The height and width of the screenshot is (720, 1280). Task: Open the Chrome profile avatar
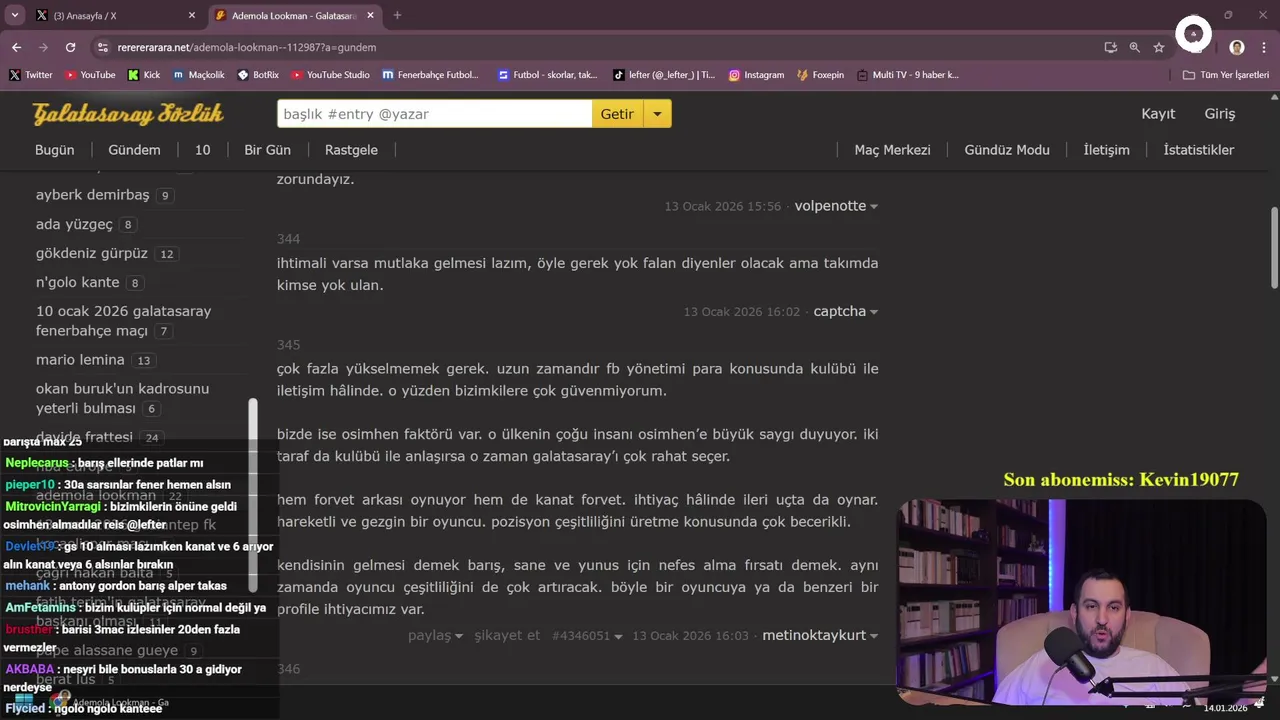pos(1237,47)
